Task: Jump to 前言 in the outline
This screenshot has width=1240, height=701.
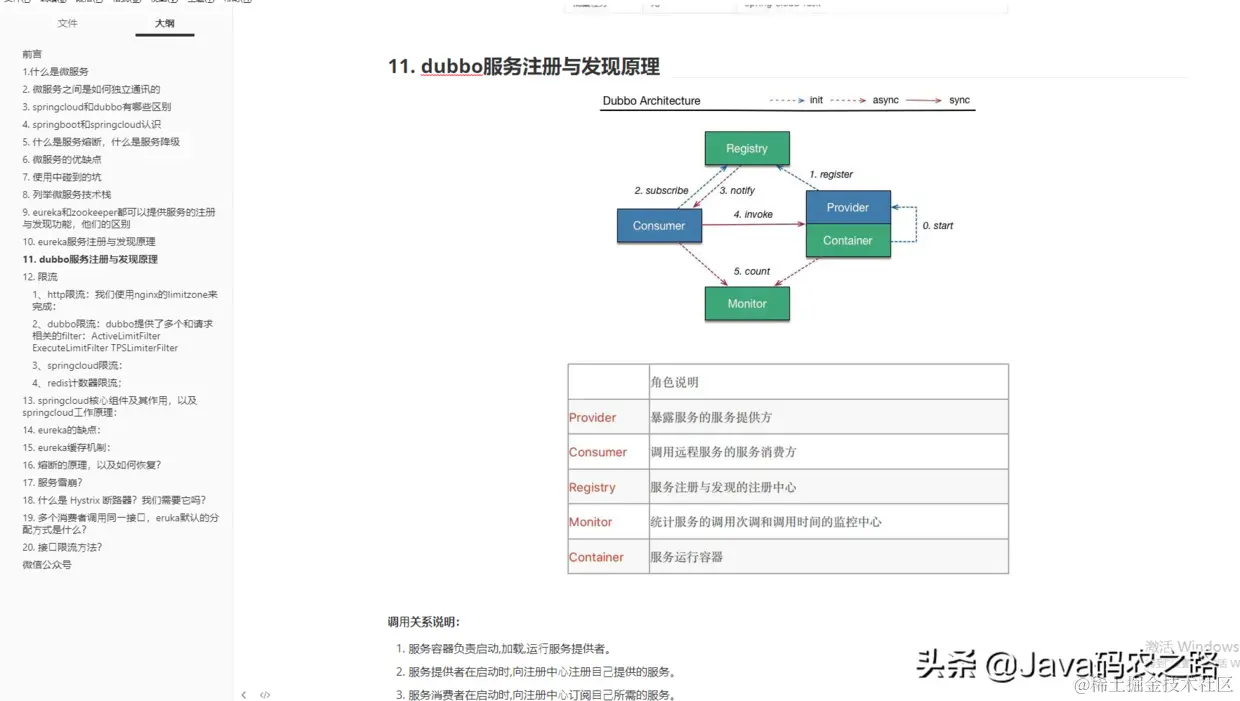Action: pos(32,54)
